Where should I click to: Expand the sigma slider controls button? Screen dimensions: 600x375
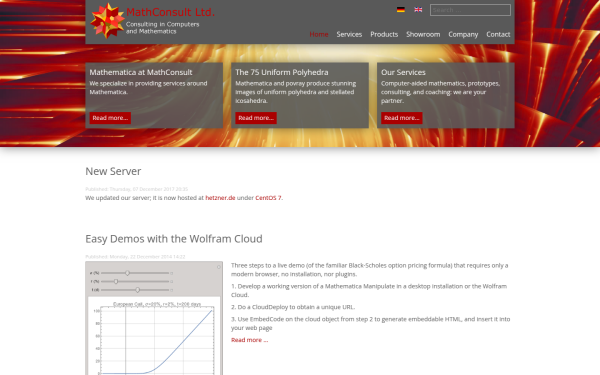pos(172,273)
